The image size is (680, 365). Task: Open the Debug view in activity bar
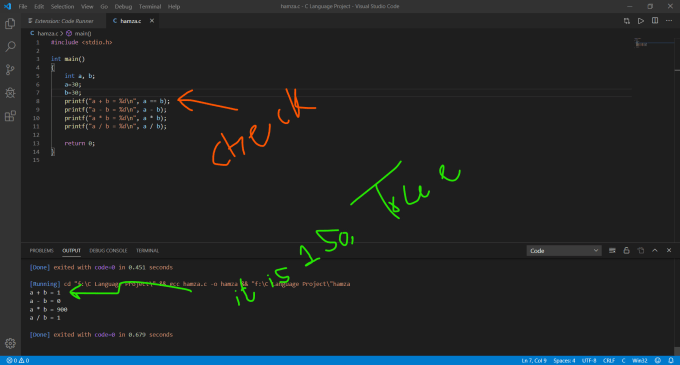tap(10, 92)
